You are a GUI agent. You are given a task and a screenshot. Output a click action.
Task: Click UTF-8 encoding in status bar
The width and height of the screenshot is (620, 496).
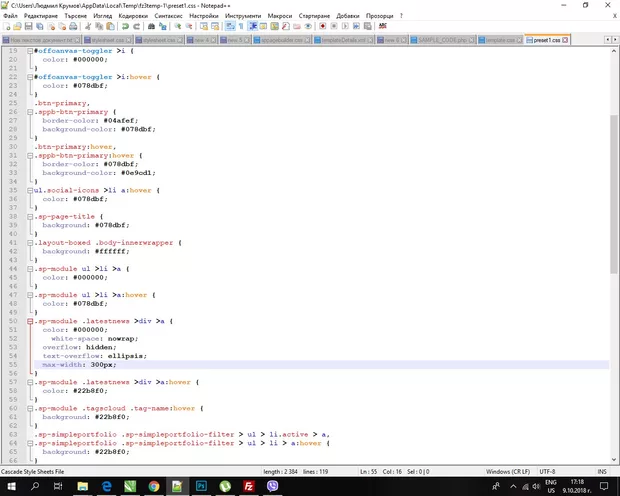(x=549, y=471)
